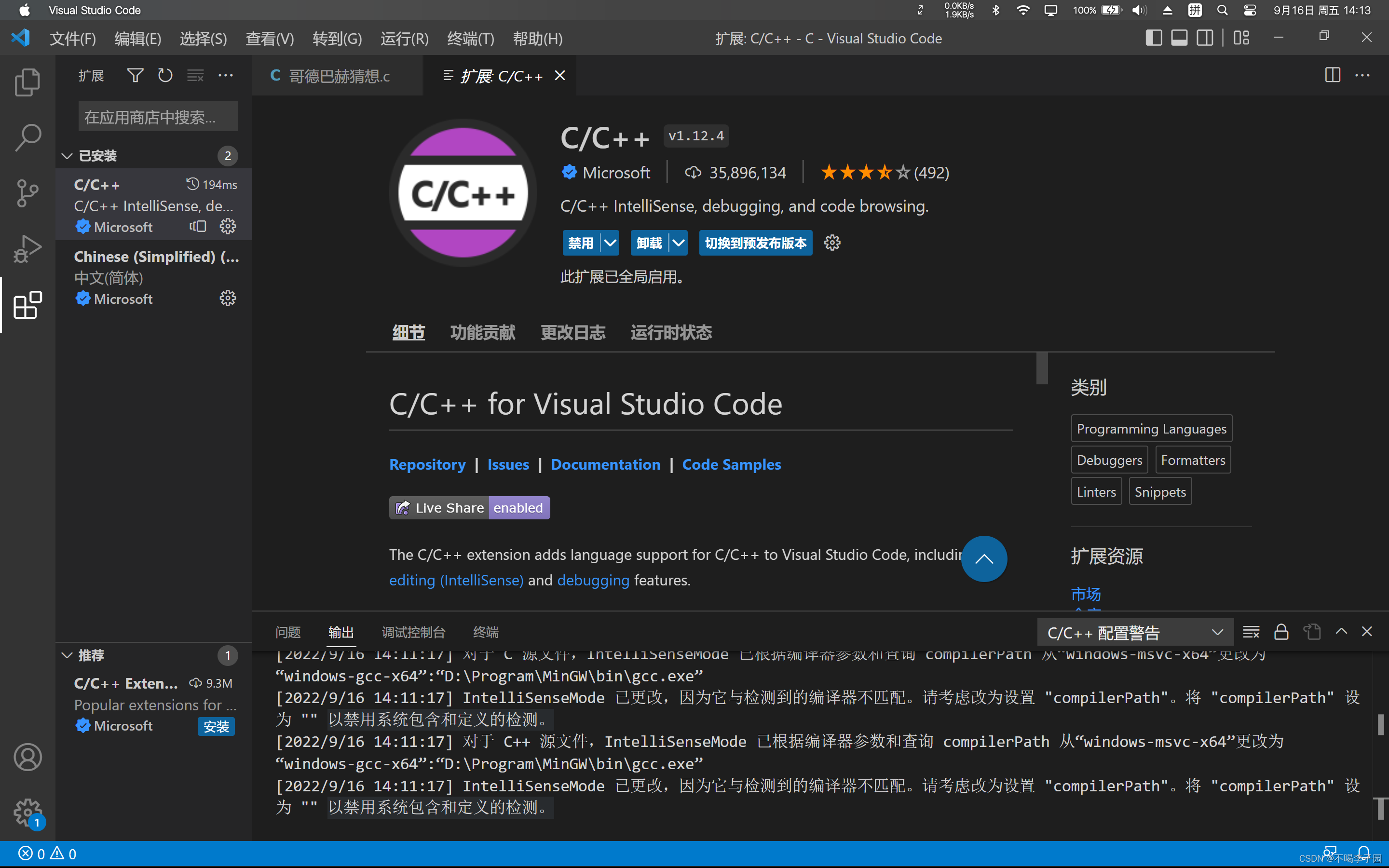The image size is (1389, 868).
Task: Install the C/C++ Extension Pack
Action: 216,726
